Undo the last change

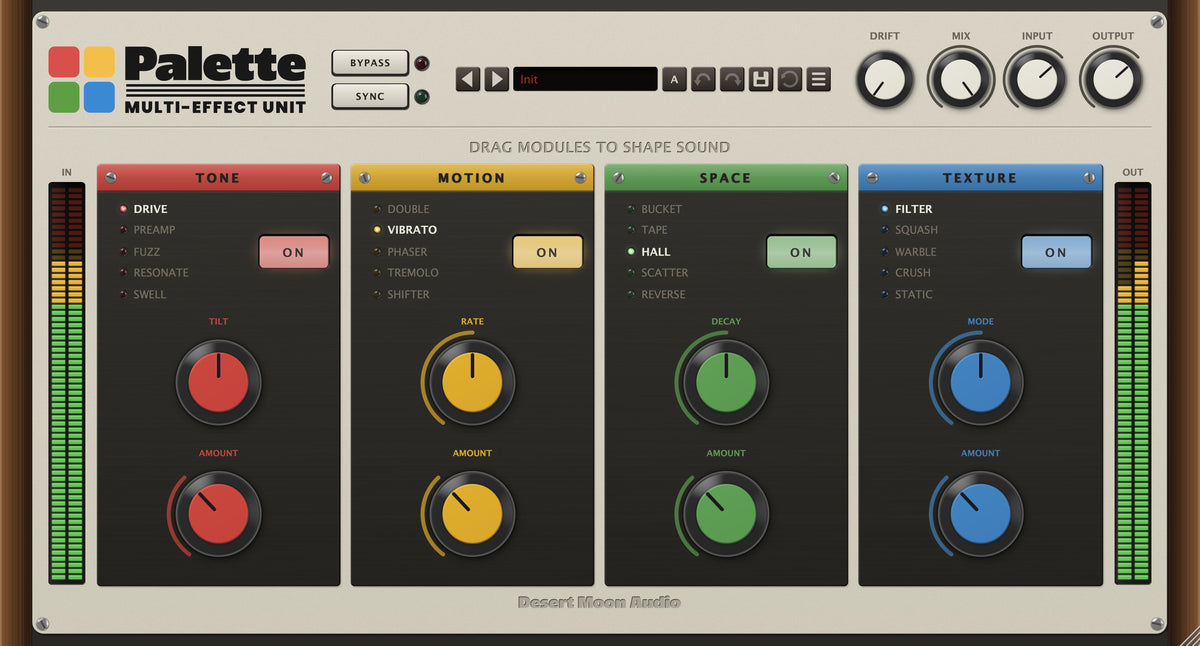coord(703,79)
